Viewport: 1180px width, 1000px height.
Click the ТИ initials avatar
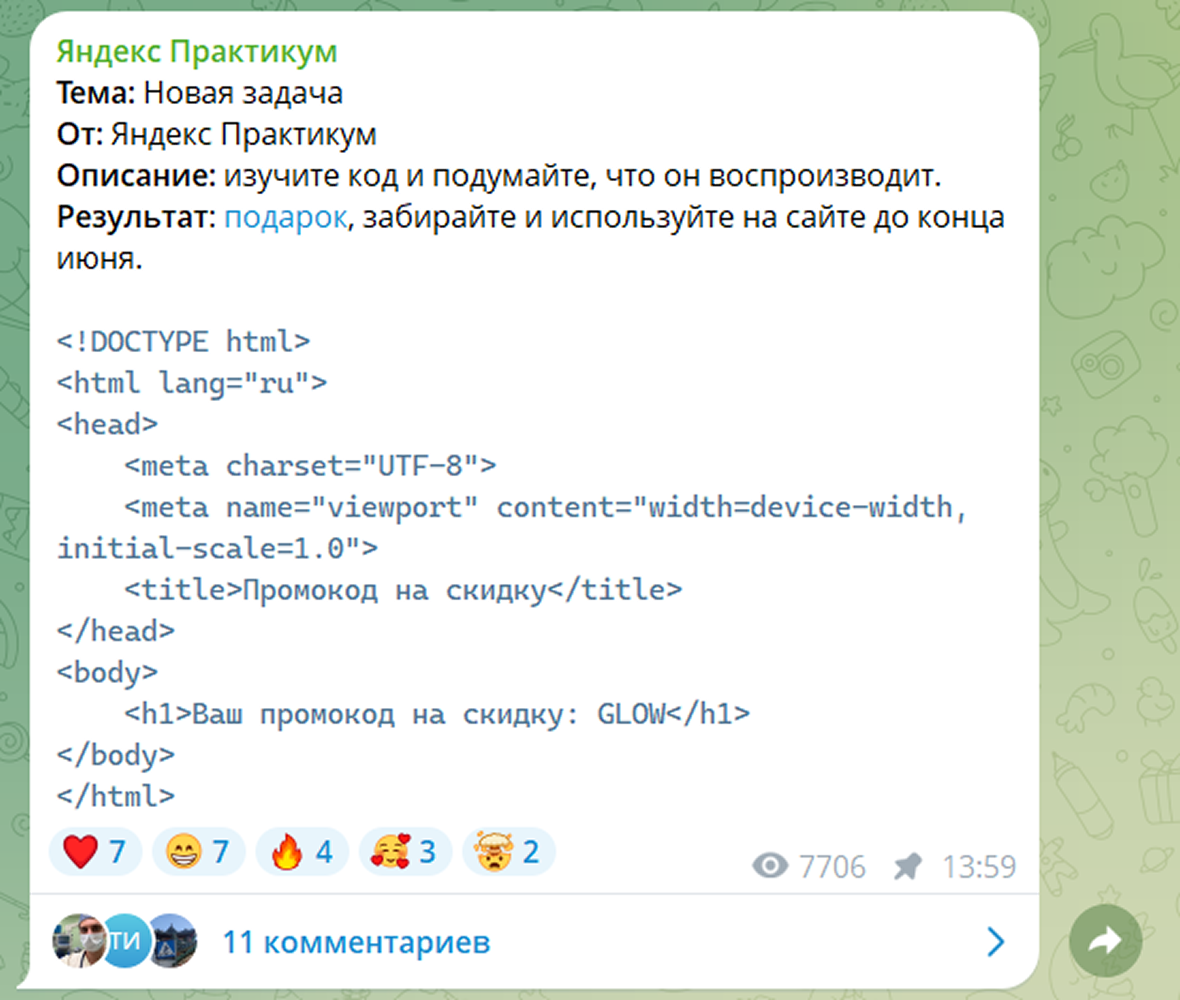pyautogui.click(x=124, y=941)
